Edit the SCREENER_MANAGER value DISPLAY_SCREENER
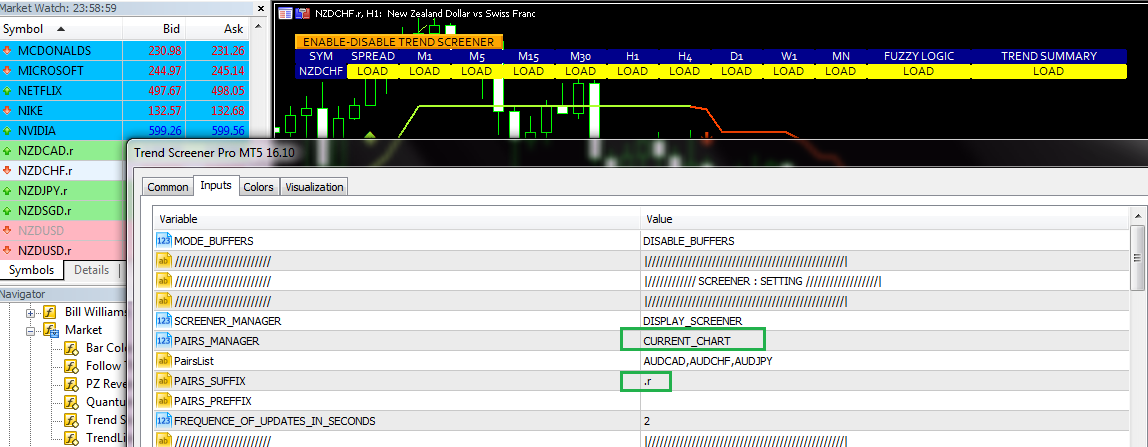Screen dimensions: 1148x447 pos(884,320)
